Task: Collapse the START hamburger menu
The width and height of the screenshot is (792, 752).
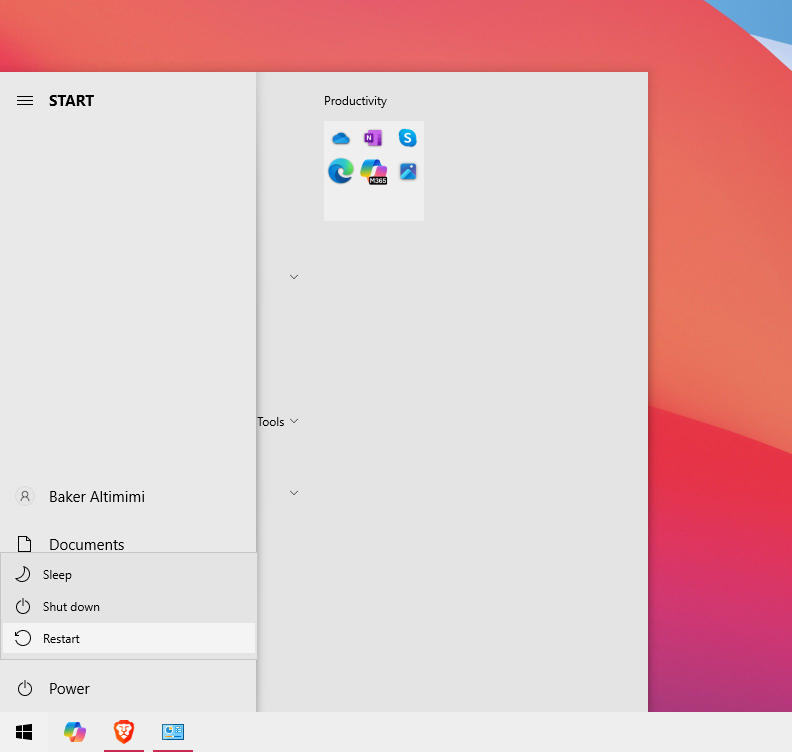Action: click(25, 101)
